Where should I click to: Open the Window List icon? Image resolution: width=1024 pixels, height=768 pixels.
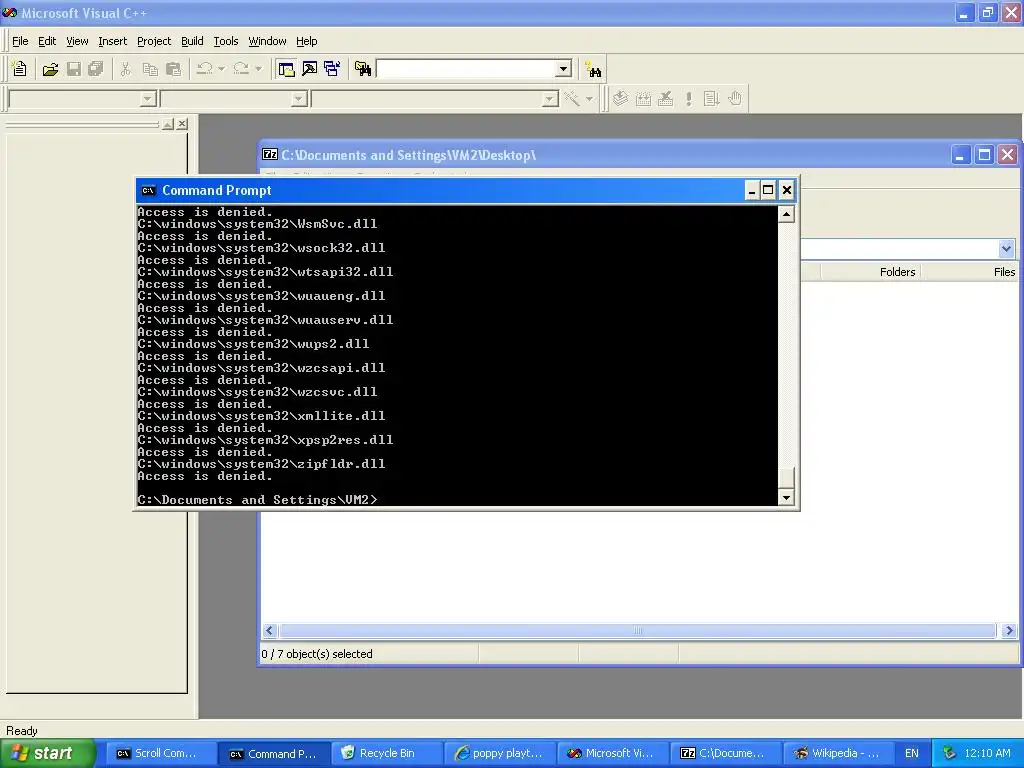(332, 69)
